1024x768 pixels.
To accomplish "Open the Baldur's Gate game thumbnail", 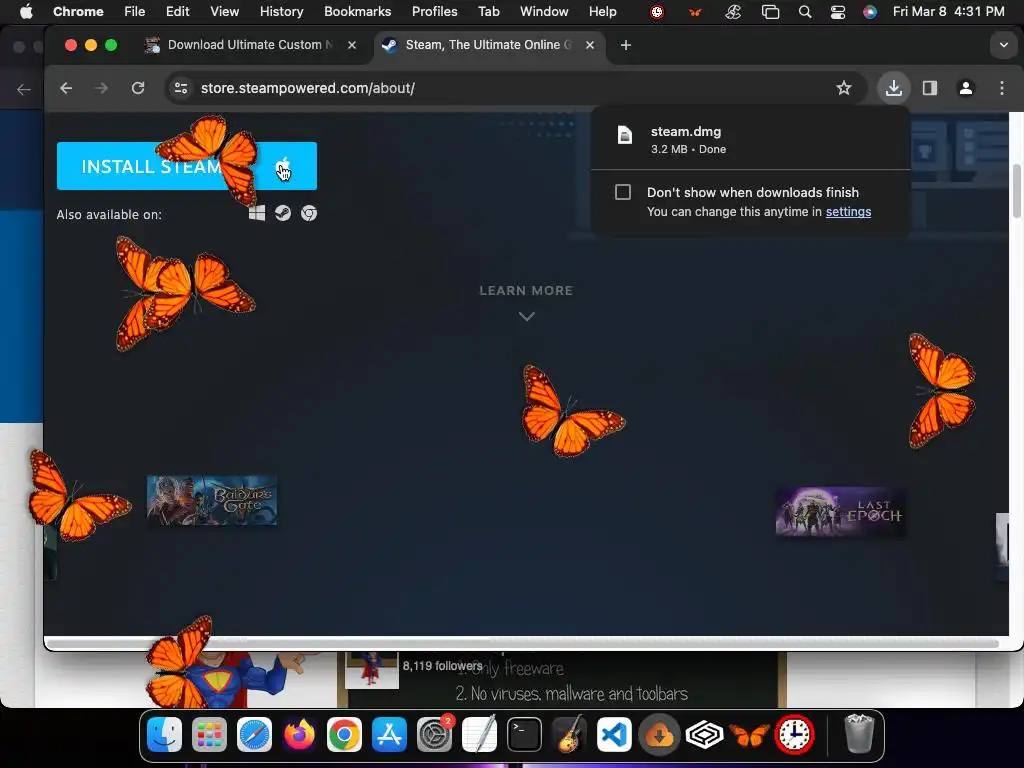I will point(212,500).
